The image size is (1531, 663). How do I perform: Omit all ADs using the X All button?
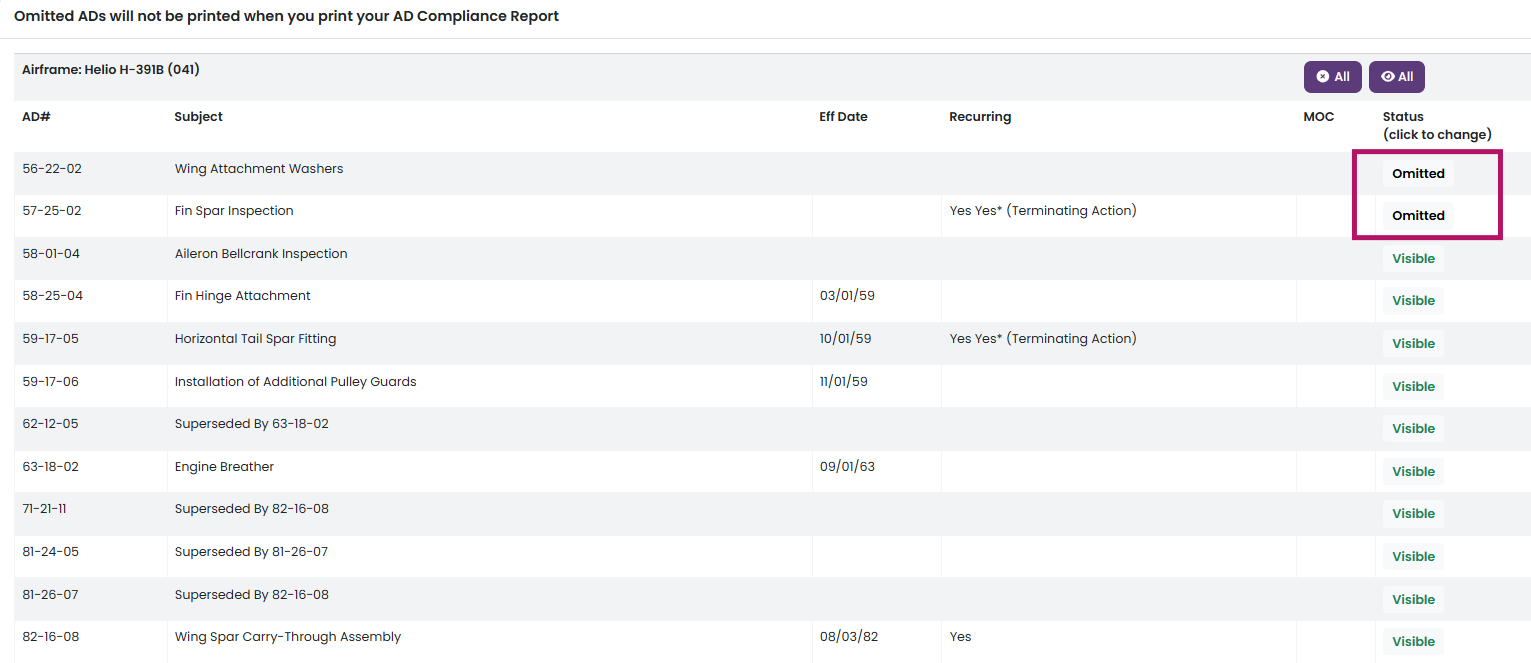(x=1332, y=77)
